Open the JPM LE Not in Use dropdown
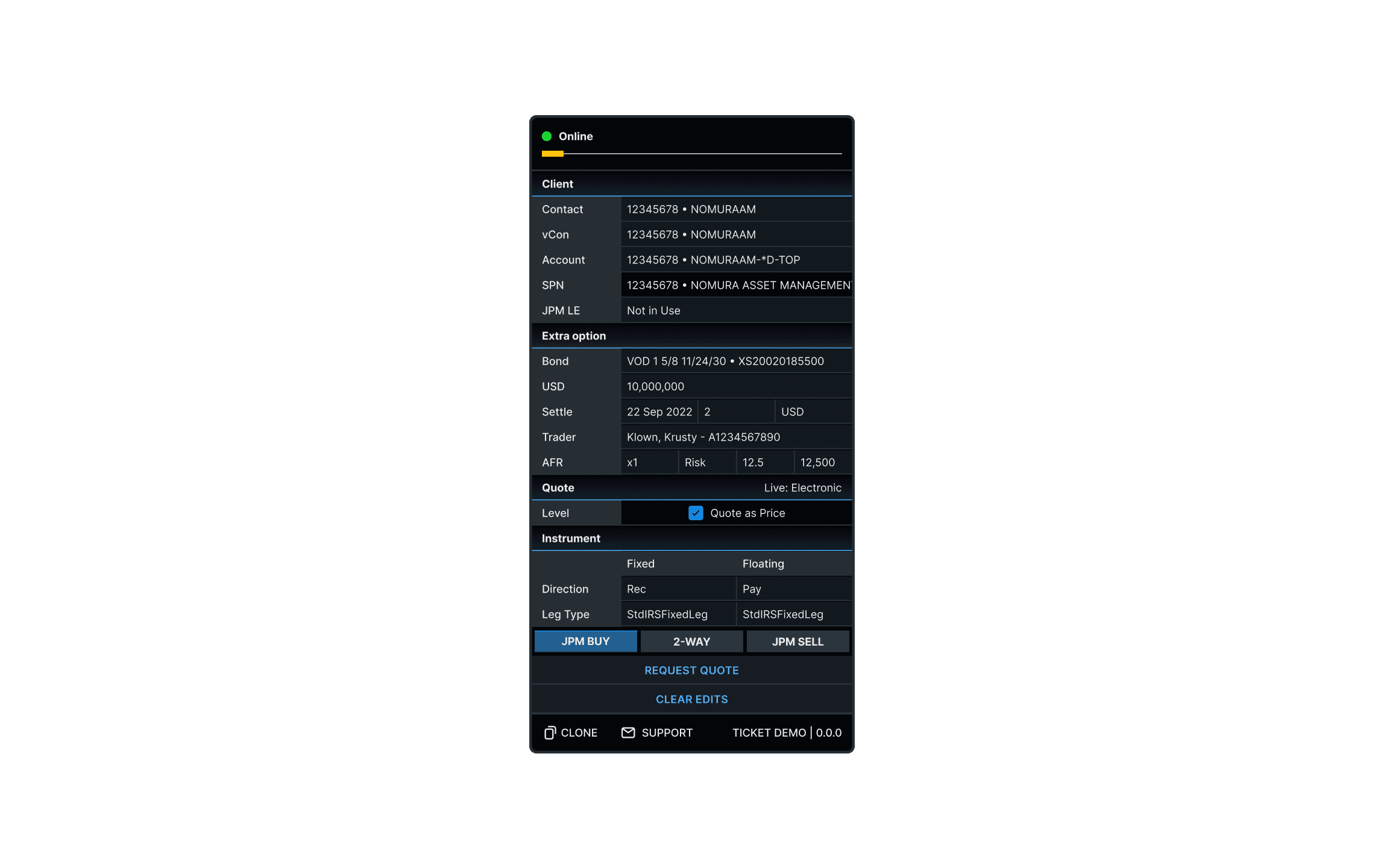The image size is (1384, 868). 735,310
